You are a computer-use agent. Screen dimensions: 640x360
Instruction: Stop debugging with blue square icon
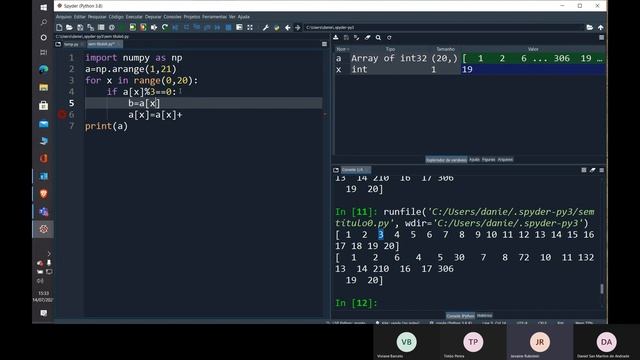tap(228, 27)
